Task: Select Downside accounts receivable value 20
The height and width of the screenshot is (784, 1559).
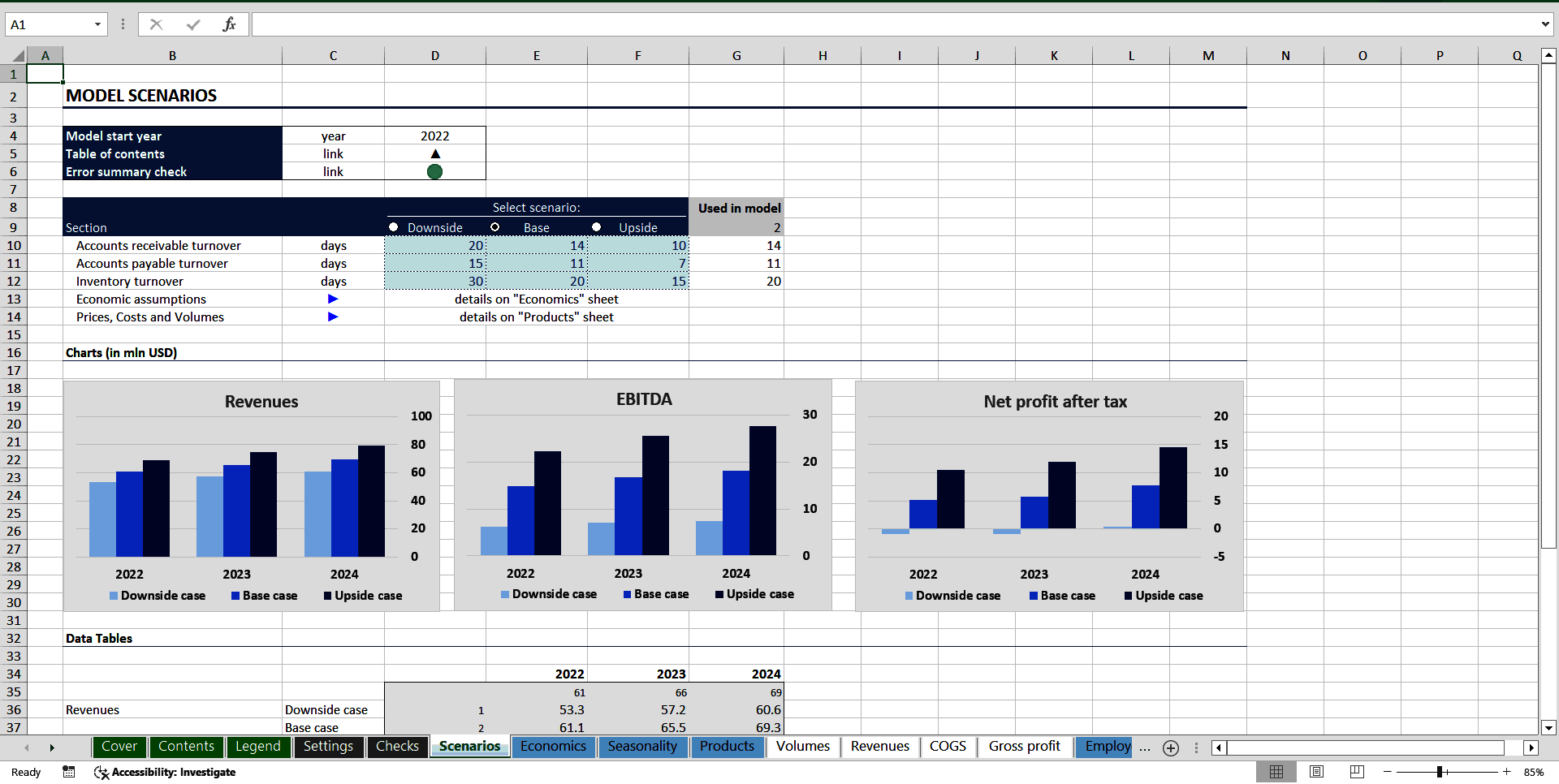Action: 435,246
